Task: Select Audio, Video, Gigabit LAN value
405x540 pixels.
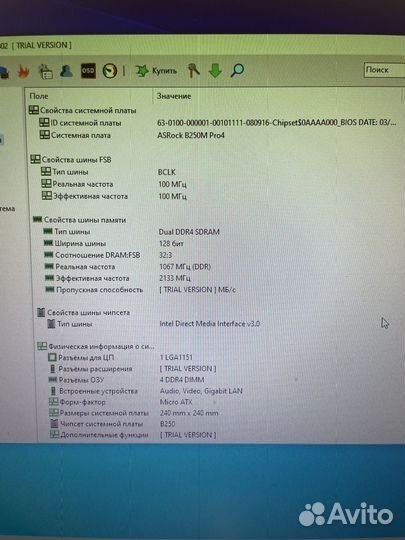Action: [x=201, y=391]
